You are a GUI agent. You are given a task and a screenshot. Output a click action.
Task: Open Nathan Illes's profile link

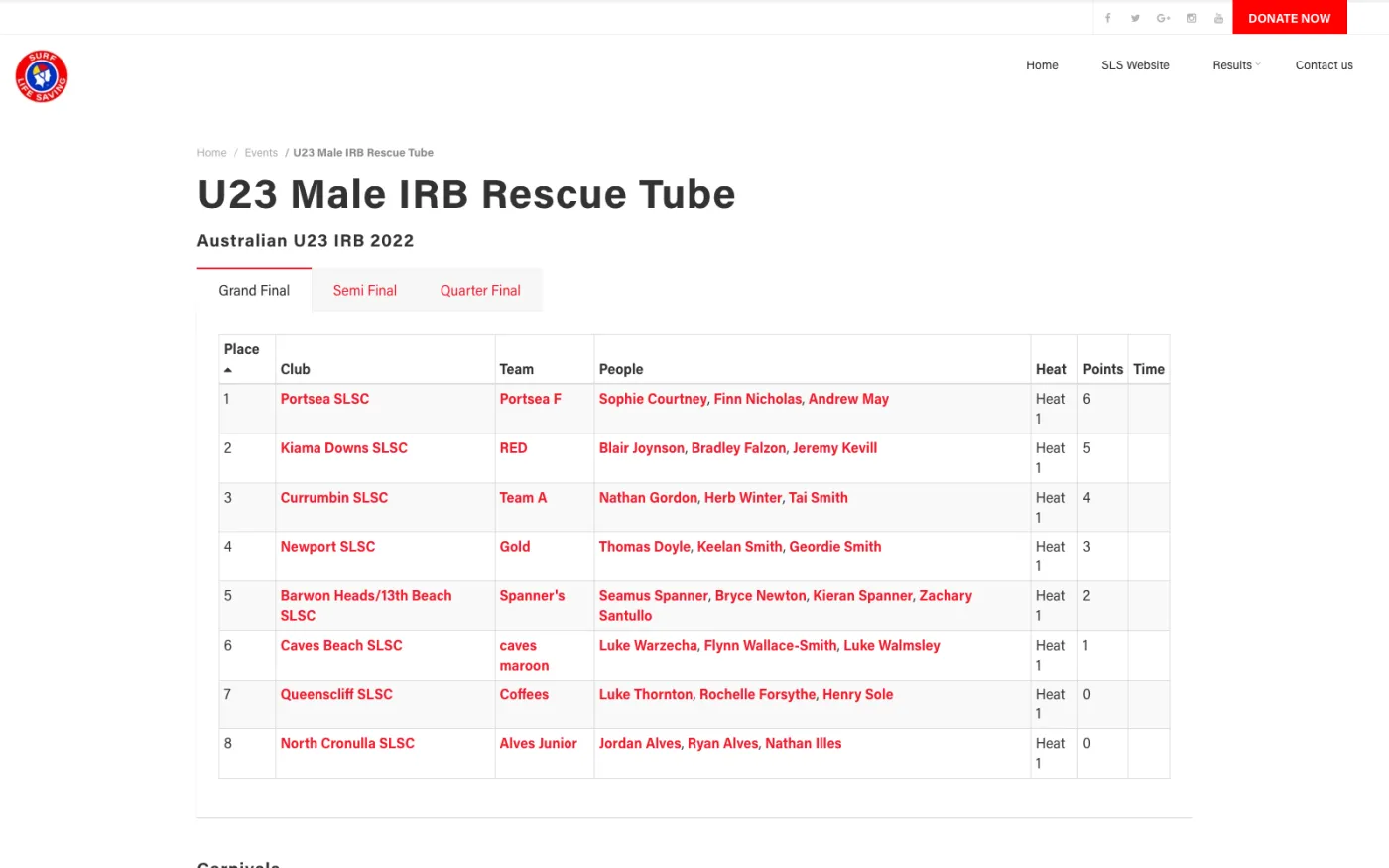pos(803,744)
